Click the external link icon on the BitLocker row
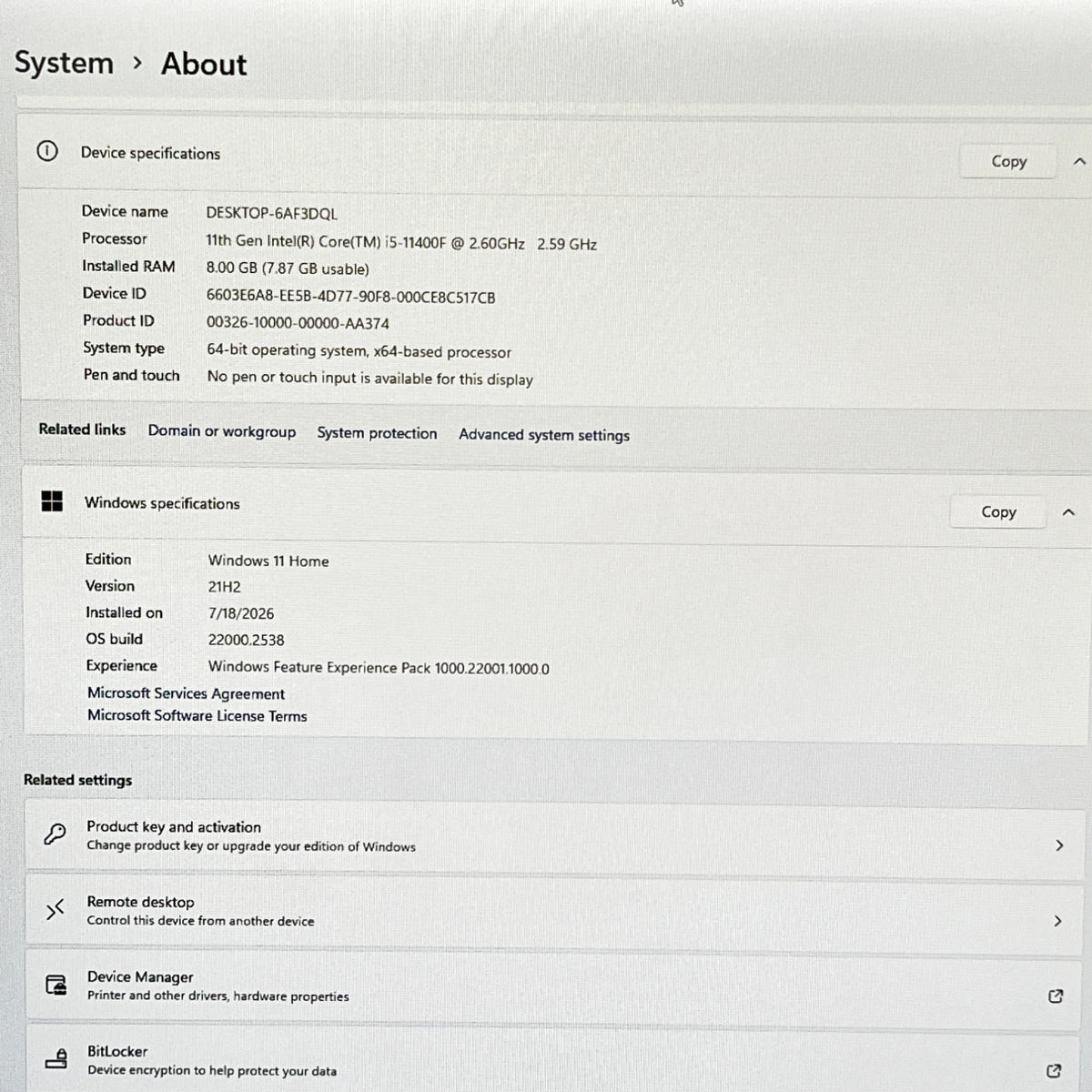This screenshot has height=1092, width=1092. point(1054,1070)
